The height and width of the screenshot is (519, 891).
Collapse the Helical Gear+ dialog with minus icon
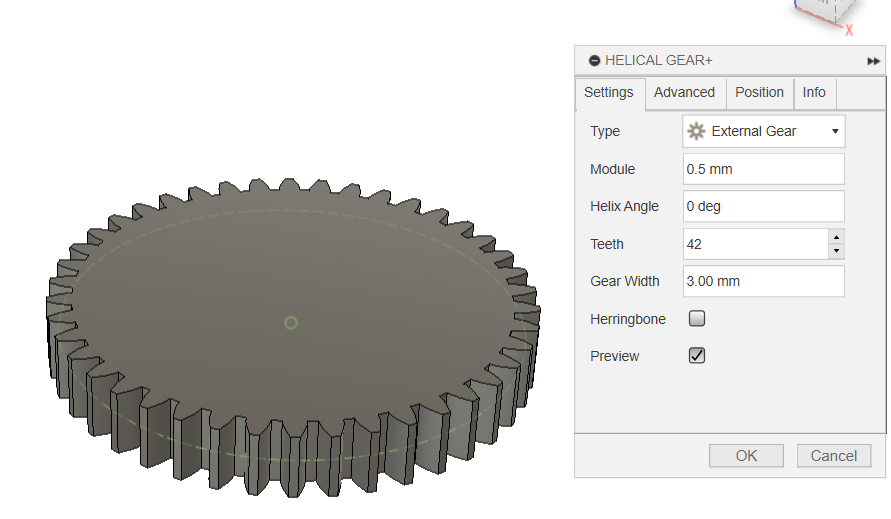(594, 61)
